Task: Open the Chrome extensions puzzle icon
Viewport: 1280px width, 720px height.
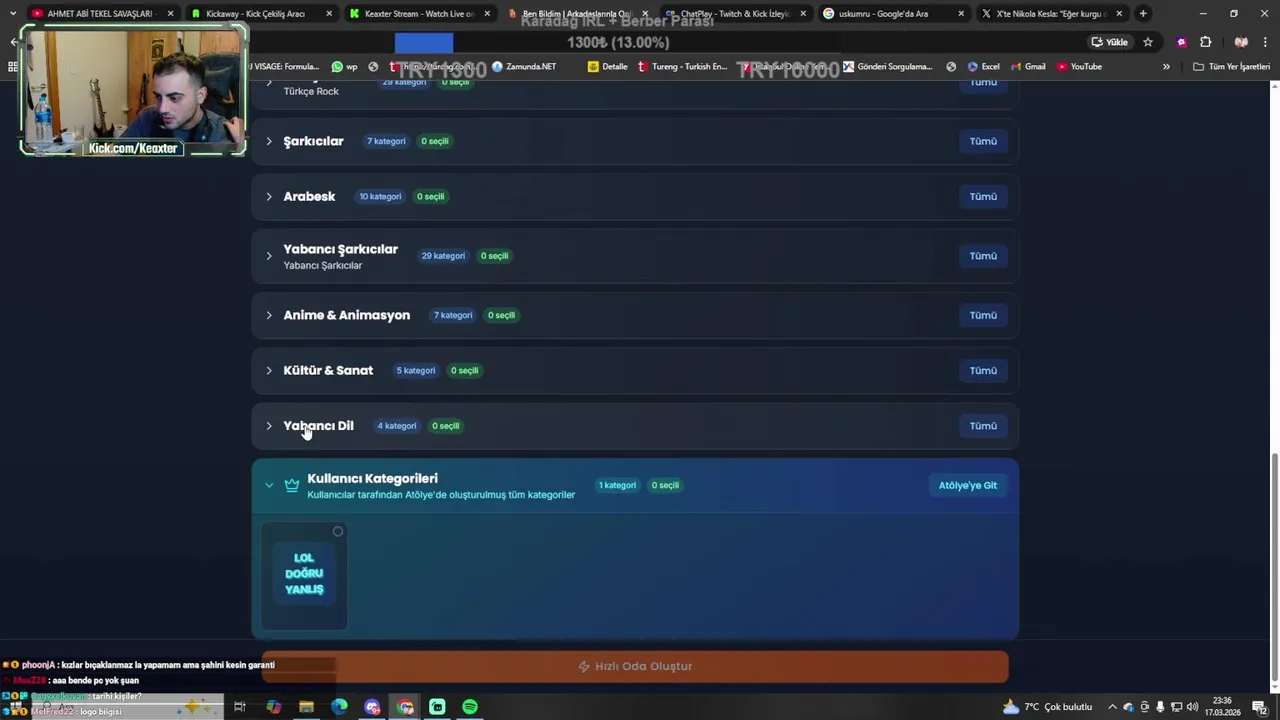Action: [1206, 42]
